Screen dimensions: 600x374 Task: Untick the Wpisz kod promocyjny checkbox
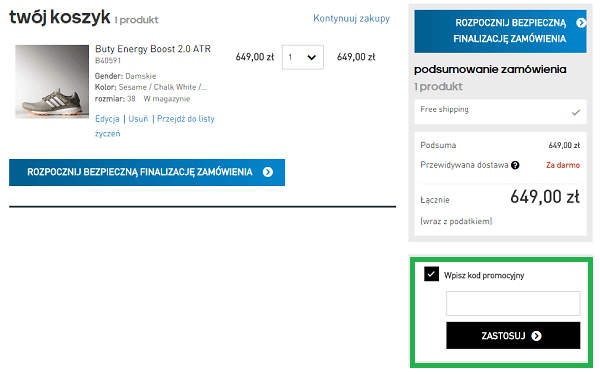coord(431,274)
